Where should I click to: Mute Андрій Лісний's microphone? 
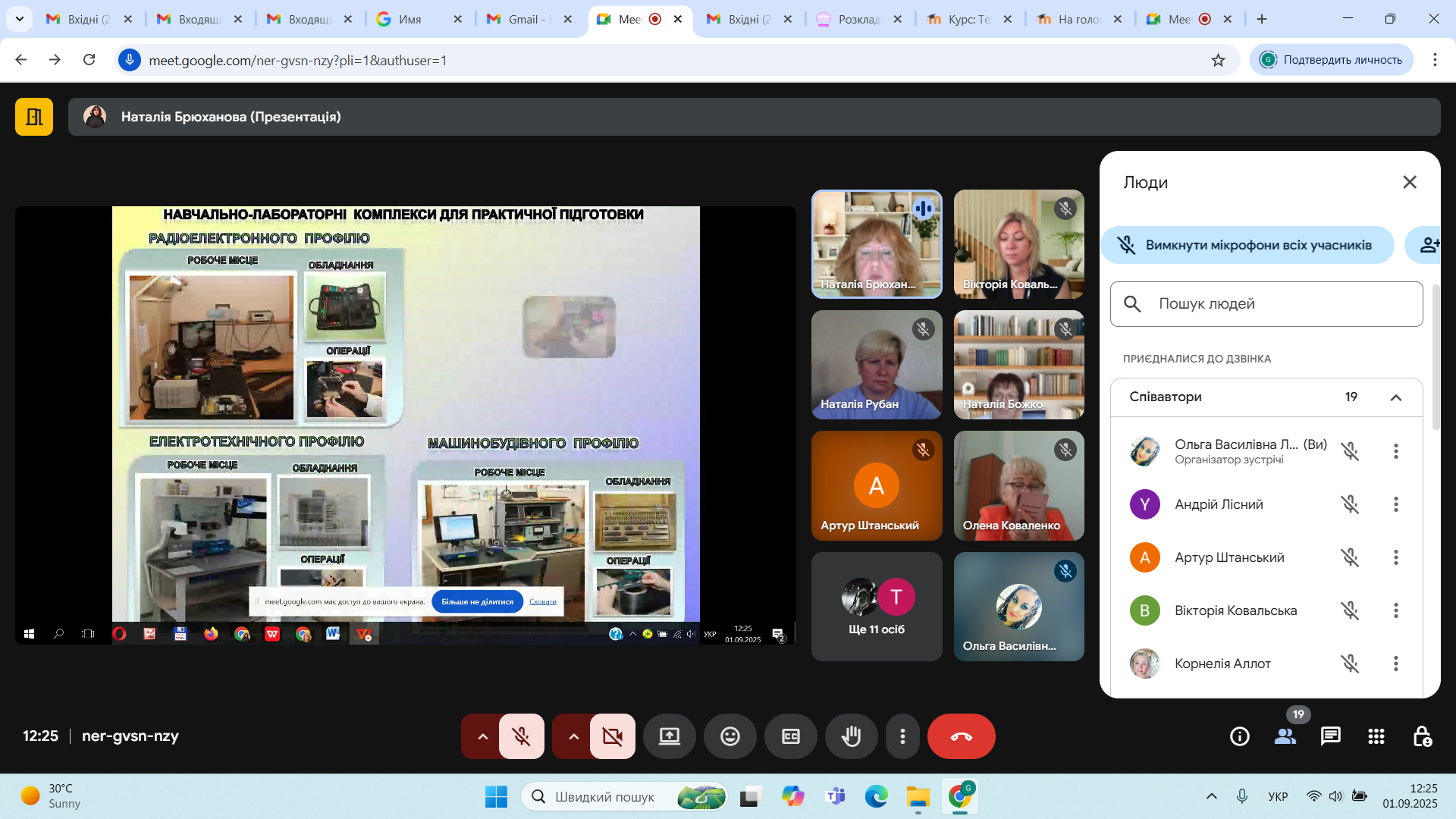coord(1350,504)
